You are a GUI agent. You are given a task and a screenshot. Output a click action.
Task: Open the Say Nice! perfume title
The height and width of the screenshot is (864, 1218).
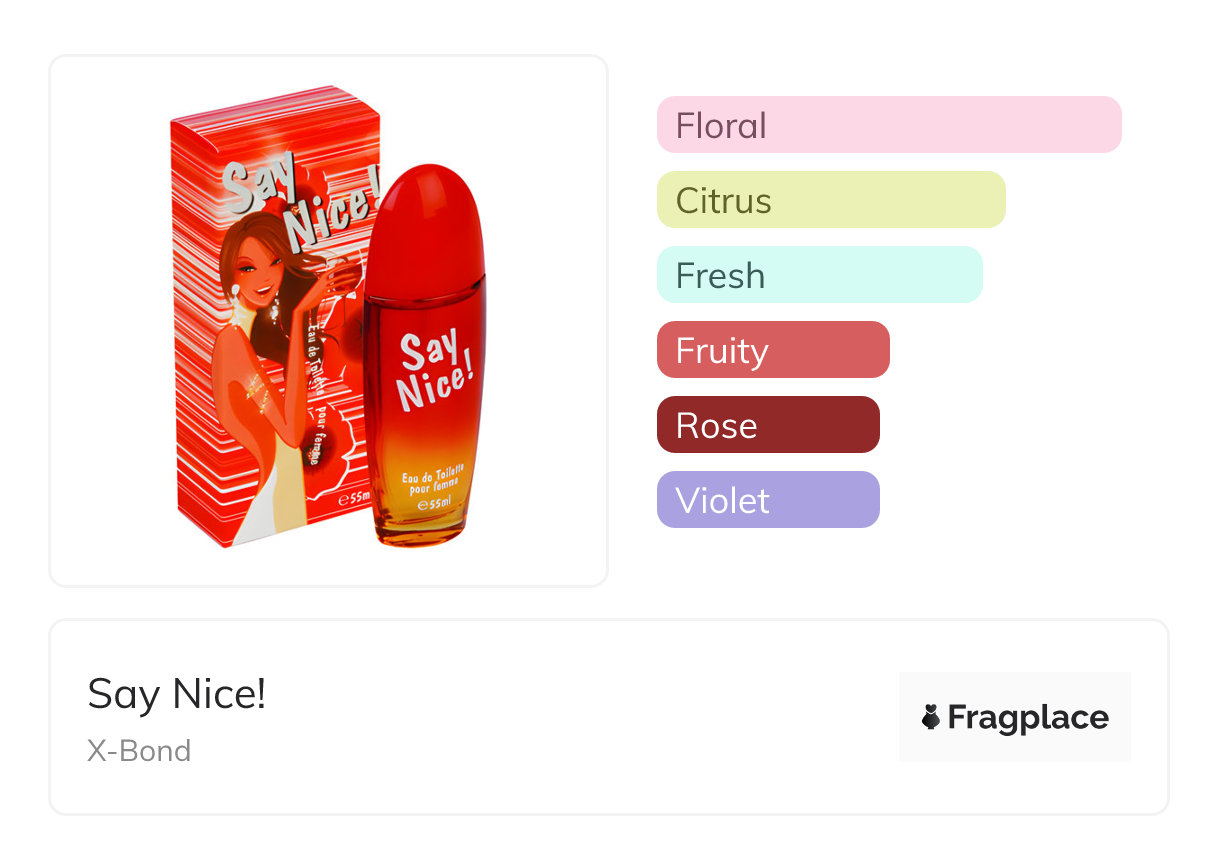[177, 694]
